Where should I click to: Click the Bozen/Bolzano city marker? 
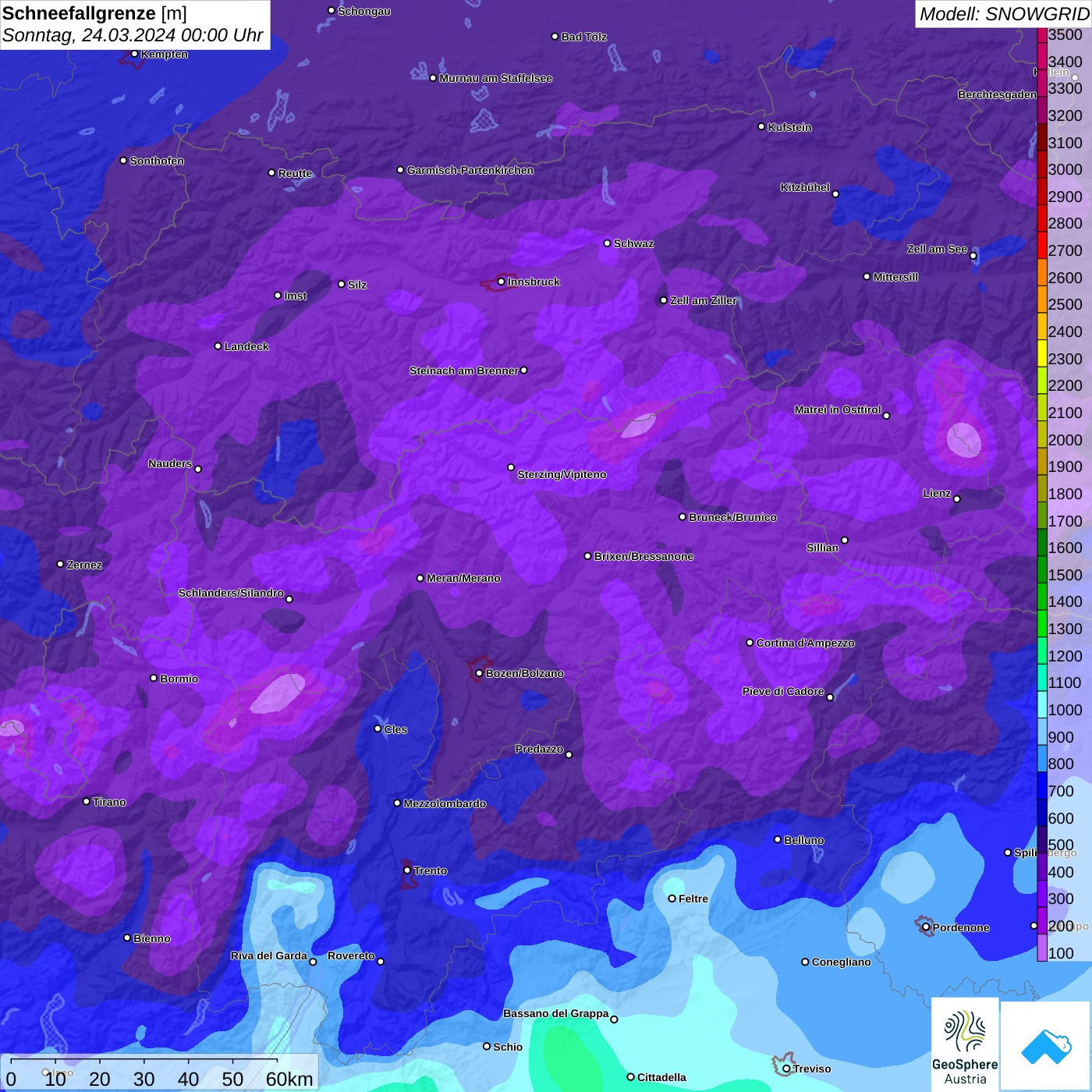479,673
